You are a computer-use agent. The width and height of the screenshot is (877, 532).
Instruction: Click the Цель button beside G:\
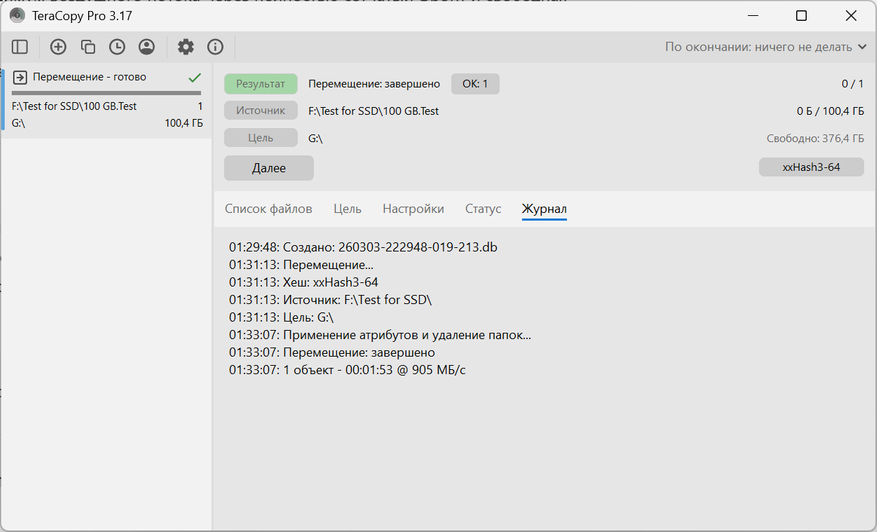(261, 138)
